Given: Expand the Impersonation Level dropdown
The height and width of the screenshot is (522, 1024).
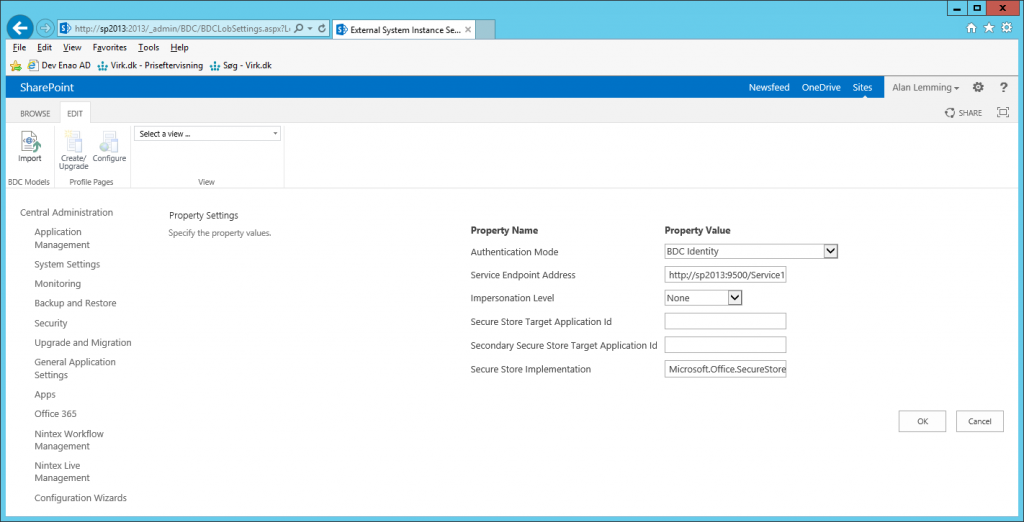Looking at the screenshot, I should 734,297.
